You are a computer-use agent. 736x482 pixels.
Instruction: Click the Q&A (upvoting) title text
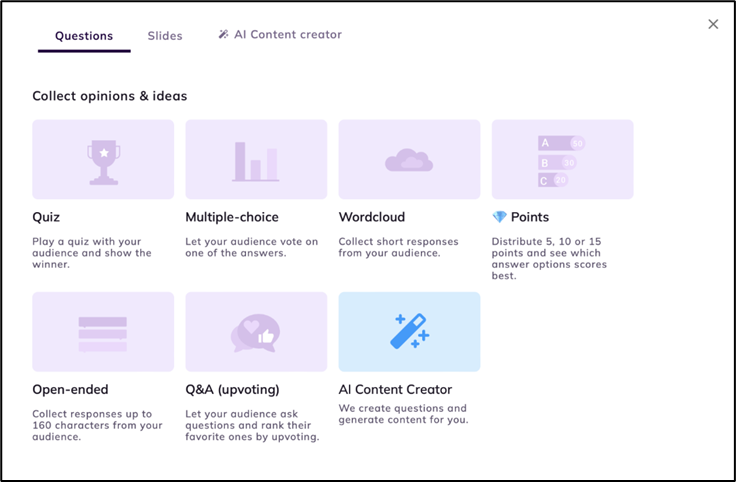[x=232, y=389]
